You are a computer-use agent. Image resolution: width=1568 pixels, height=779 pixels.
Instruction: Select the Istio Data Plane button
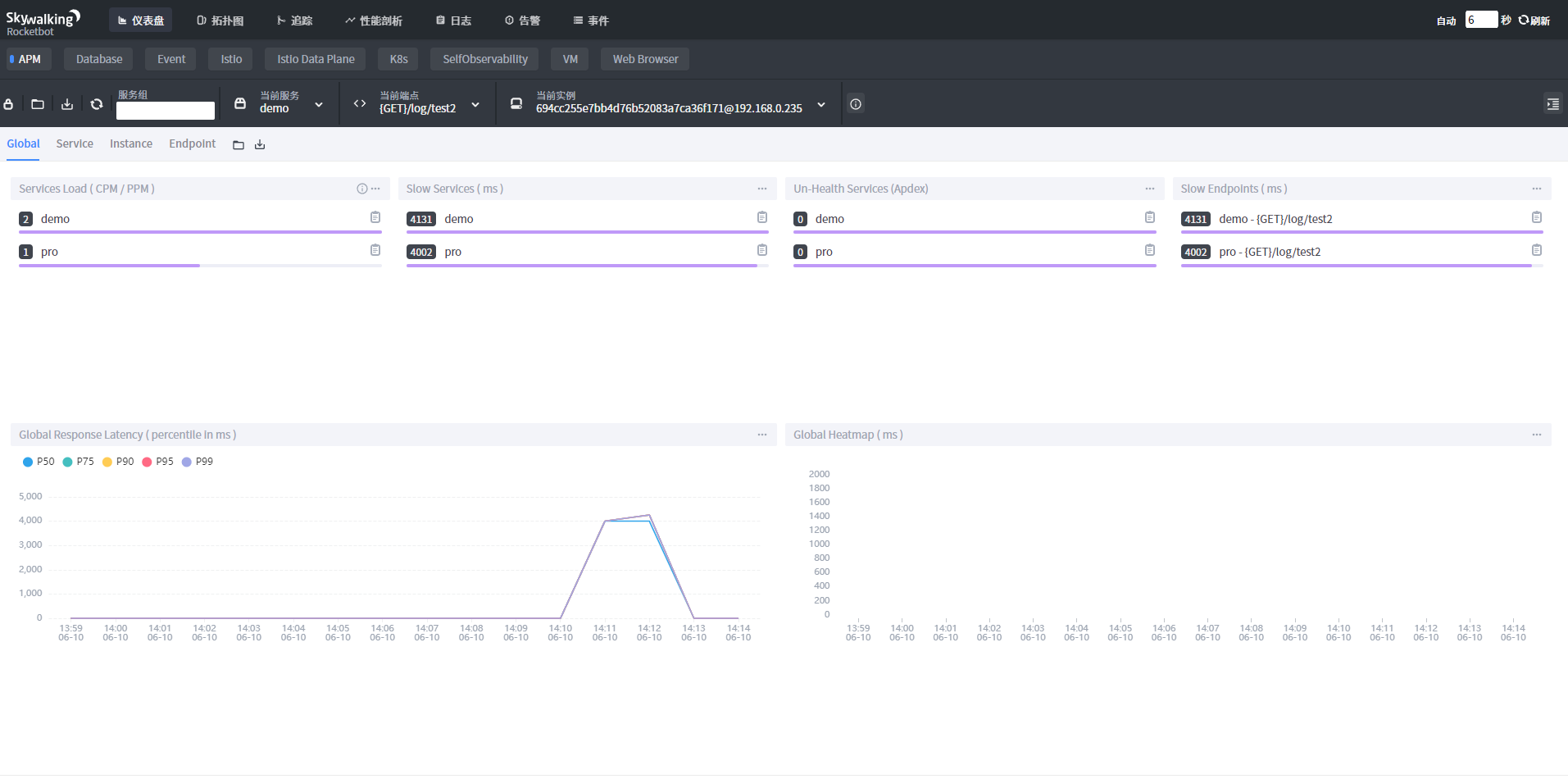point(316,59)
